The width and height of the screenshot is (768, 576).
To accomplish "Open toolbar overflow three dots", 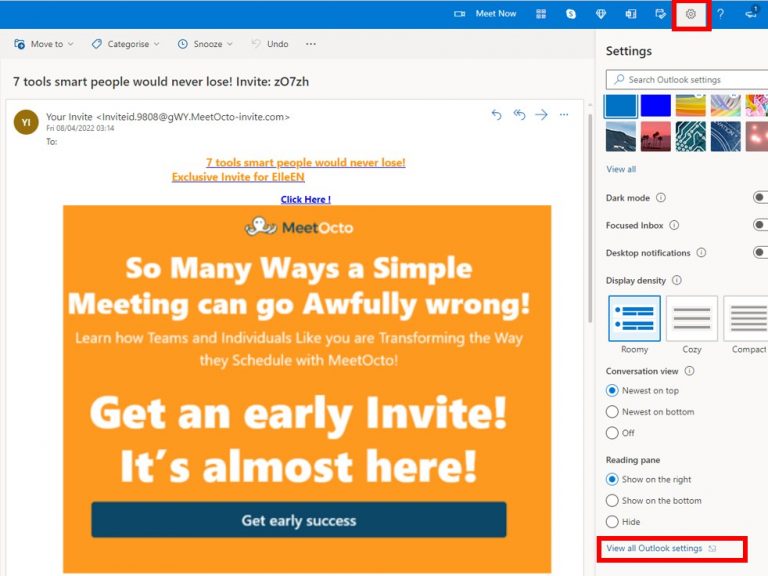I will (311, 44).
